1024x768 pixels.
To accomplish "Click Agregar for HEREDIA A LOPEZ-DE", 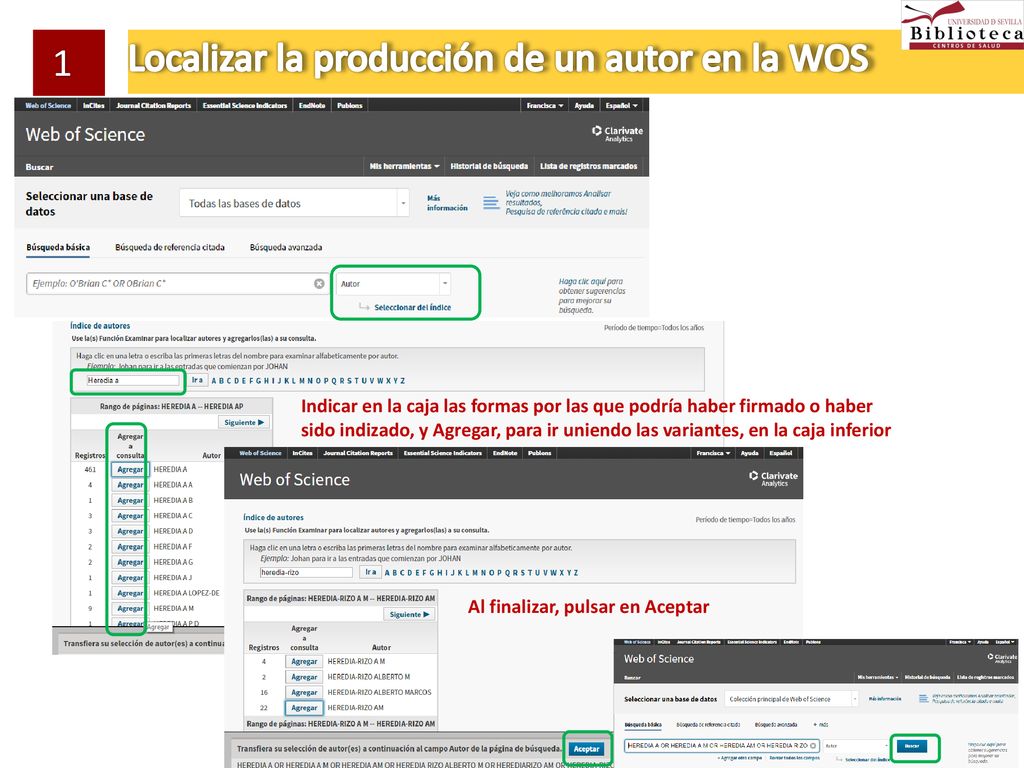I will click(130, 593).
